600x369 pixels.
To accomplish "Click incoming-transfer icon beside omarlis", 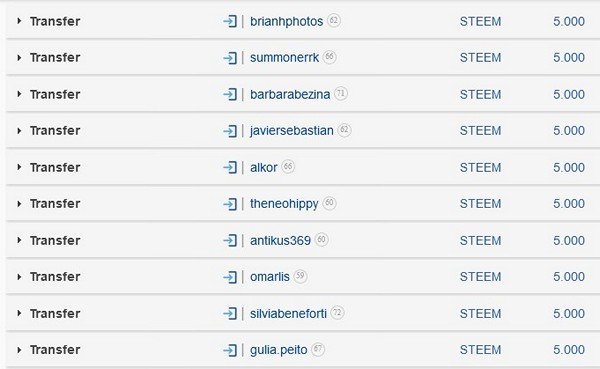I will pos(230,277).
